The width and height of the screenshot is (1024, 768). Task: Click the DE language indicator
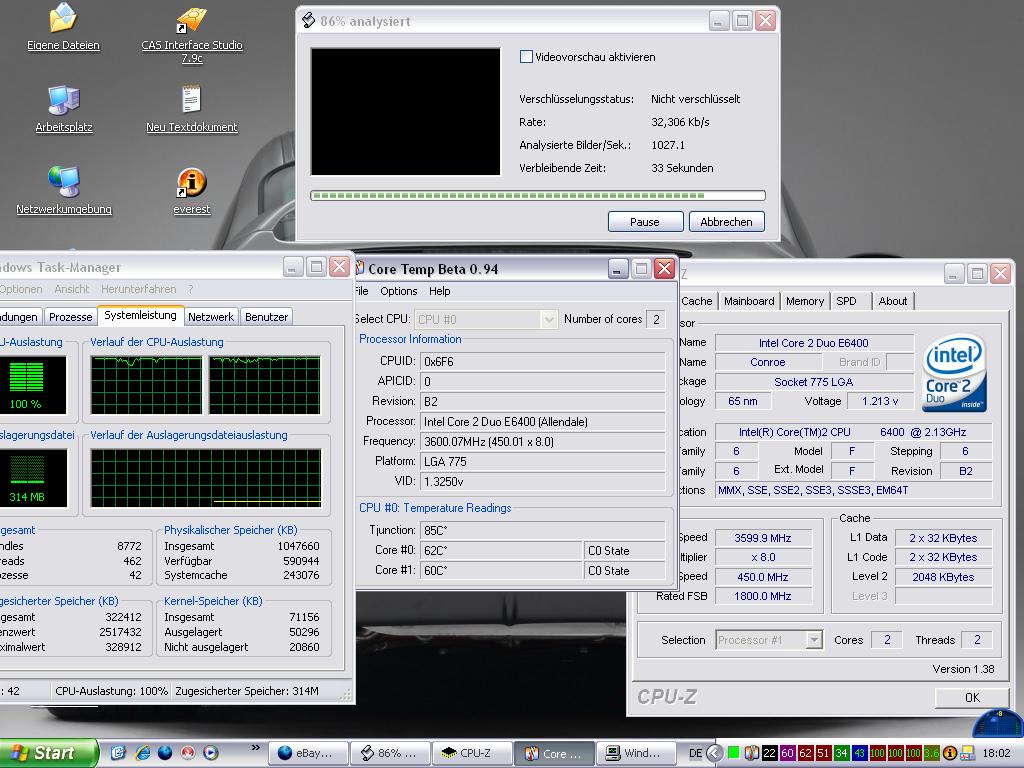coord(696,753)
